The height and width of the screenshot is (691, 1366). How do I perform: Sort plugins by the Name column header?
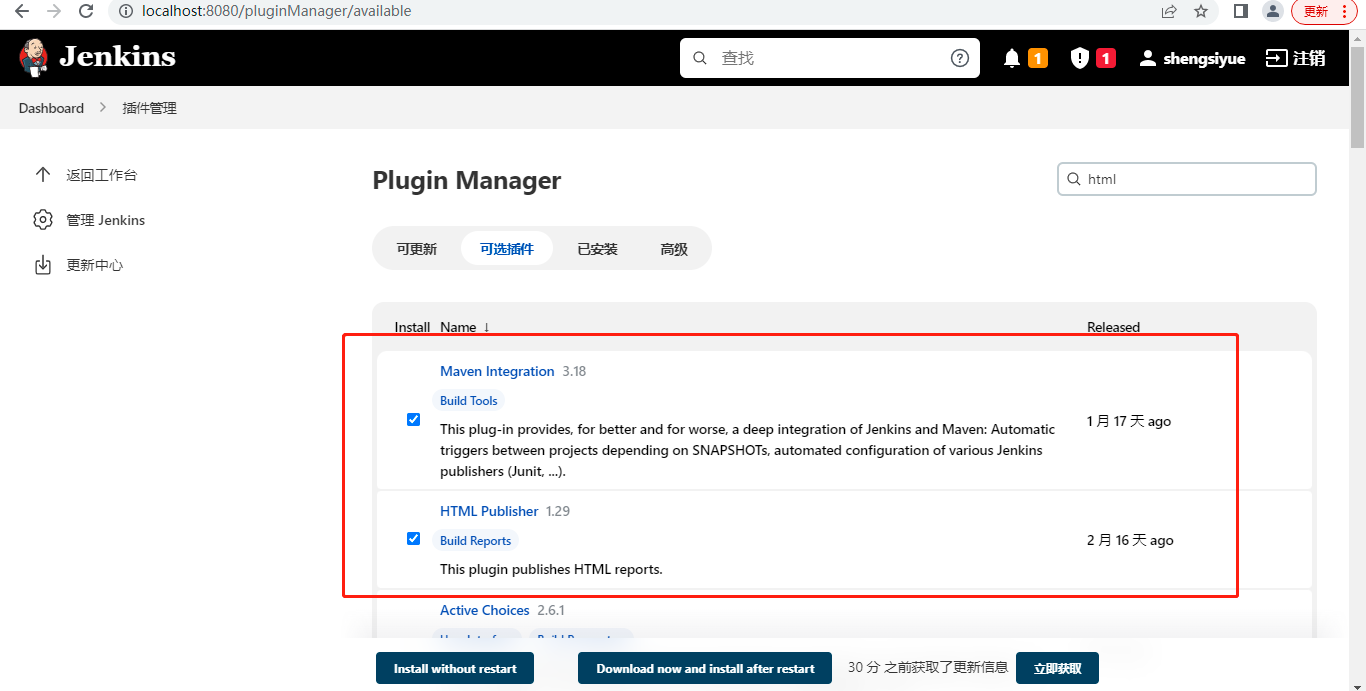point(465,327)
